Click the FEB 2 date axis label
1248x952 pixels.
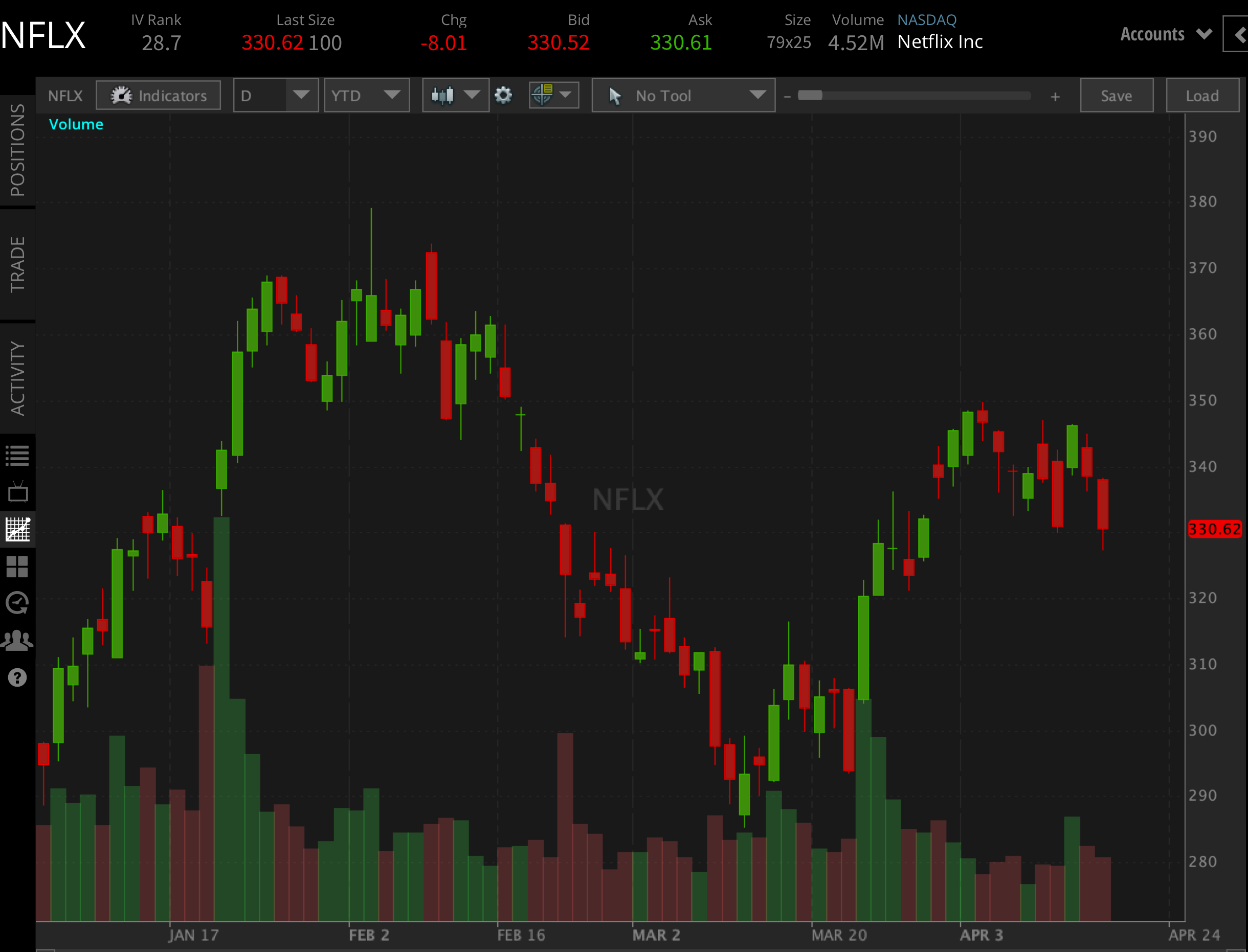point(369,935)
